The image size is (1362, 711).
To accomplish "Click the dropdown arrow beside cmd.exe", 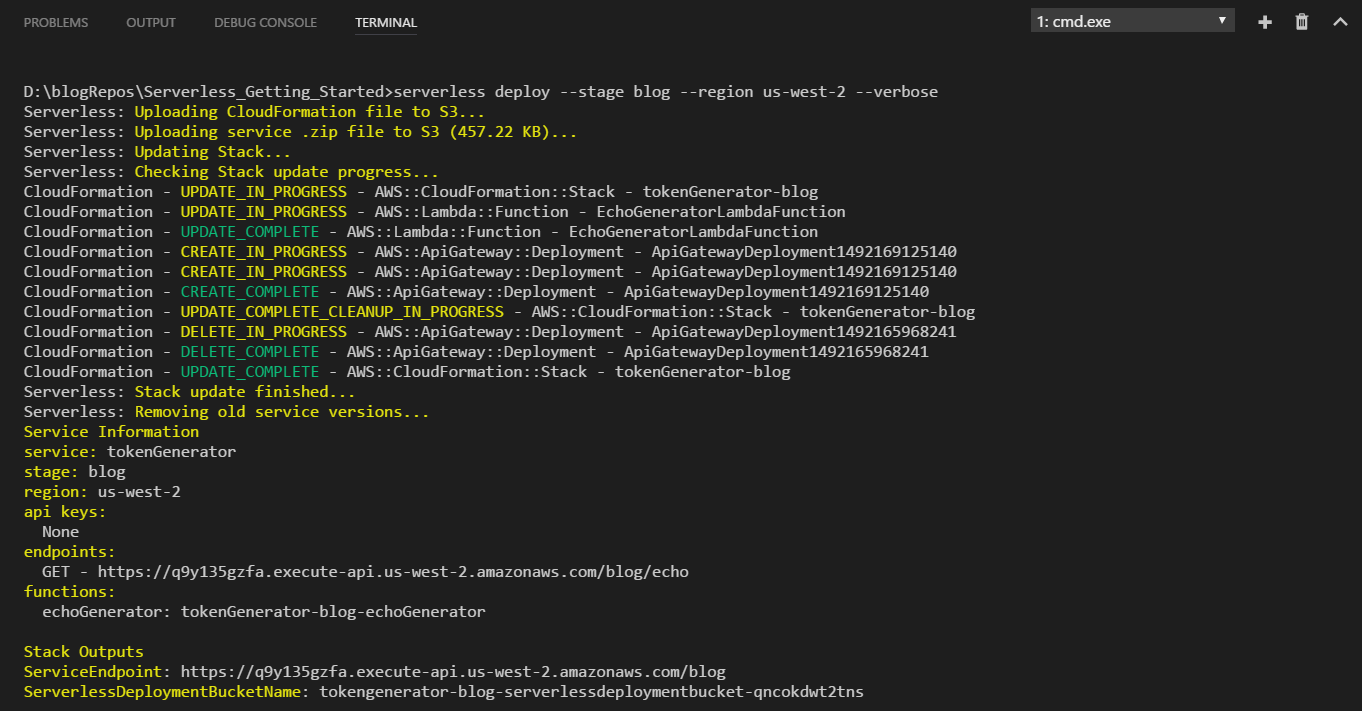I will click(1222, 20).
